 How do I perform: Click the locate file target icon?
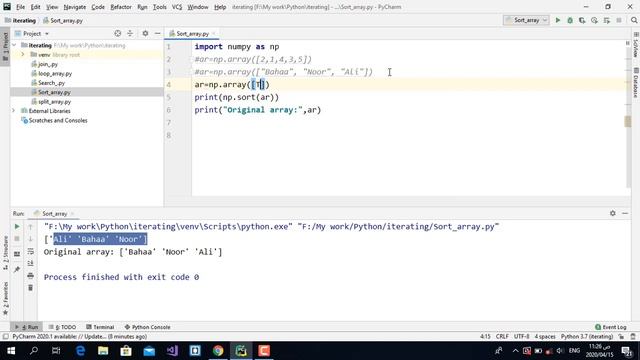tap(118, 33)
